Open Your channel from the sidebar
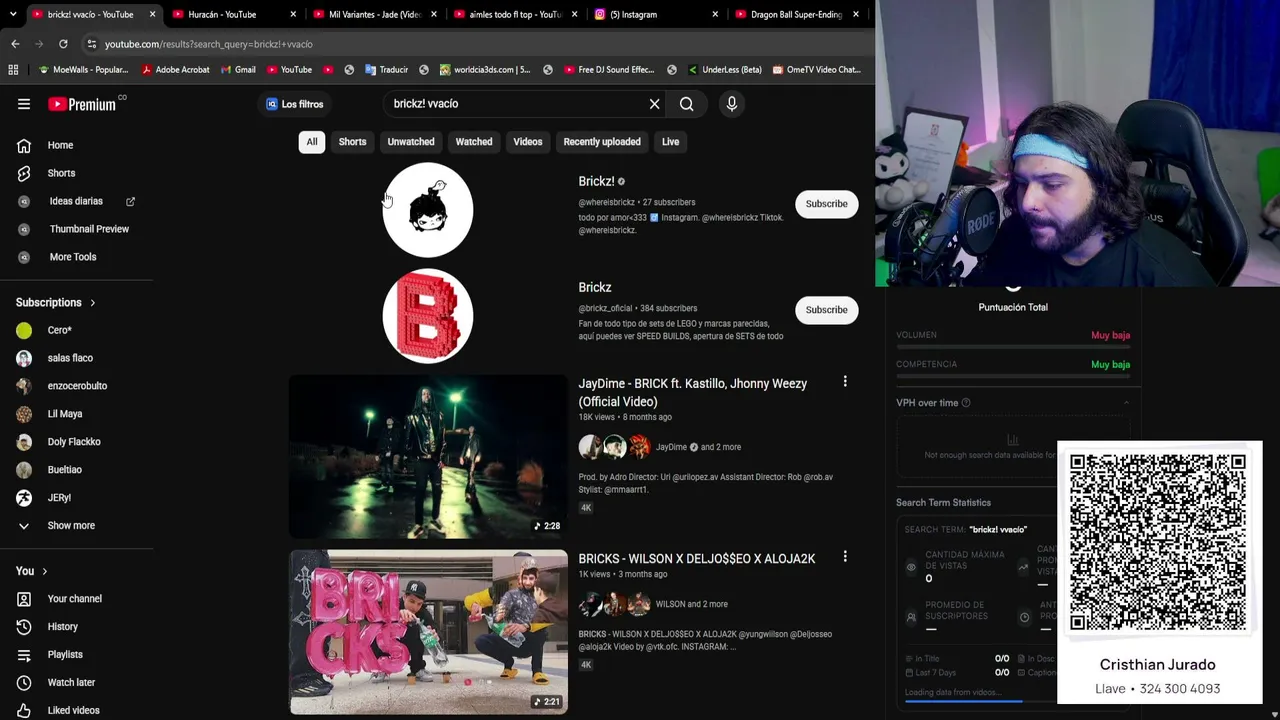The image size is (1280, 720). click(x=76, y=599)
